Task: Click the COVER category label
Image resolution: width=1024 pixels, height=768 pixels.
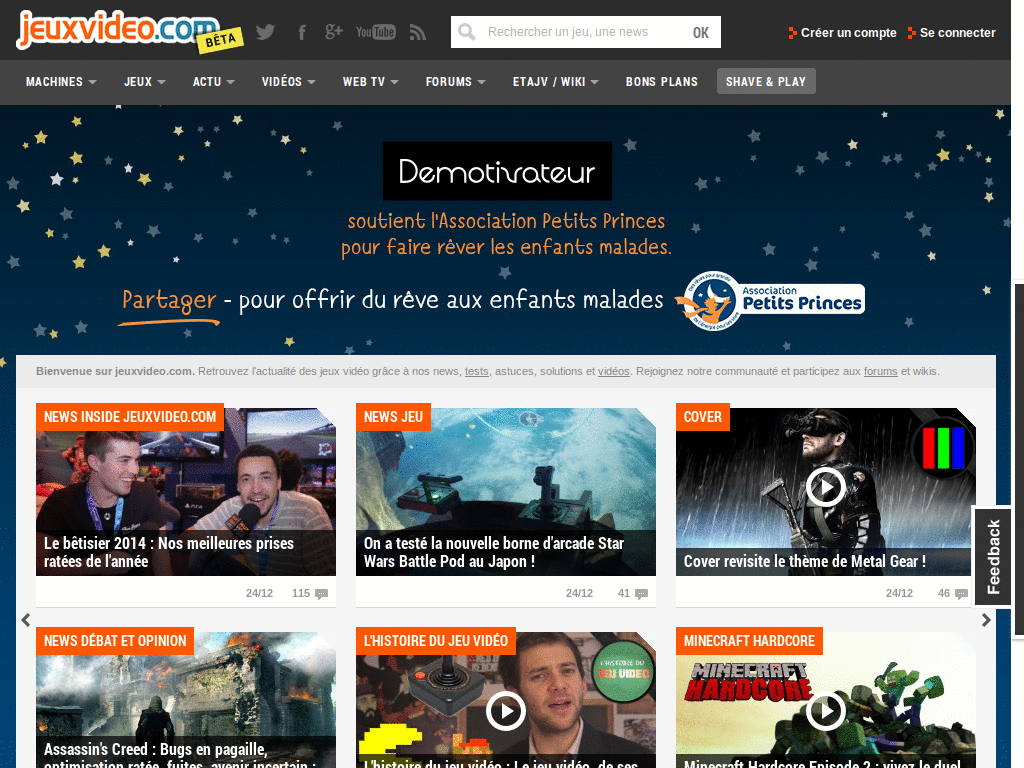Action: [703, 417]
